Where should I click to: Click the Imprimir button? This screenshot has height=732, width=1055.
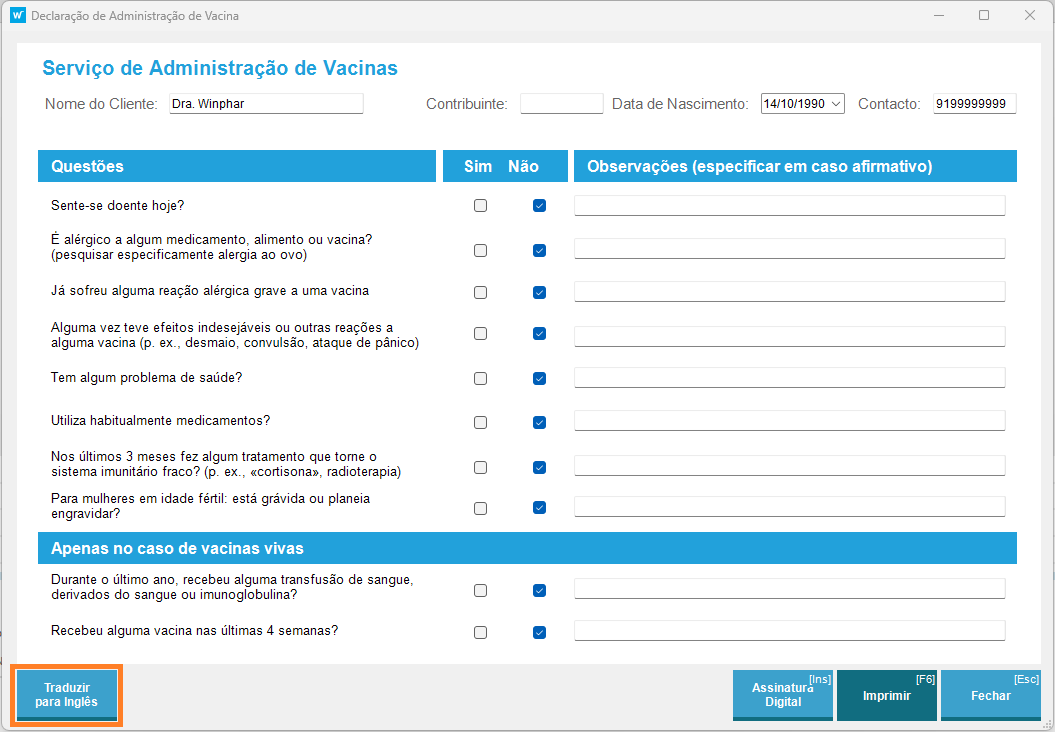point(886,695)
